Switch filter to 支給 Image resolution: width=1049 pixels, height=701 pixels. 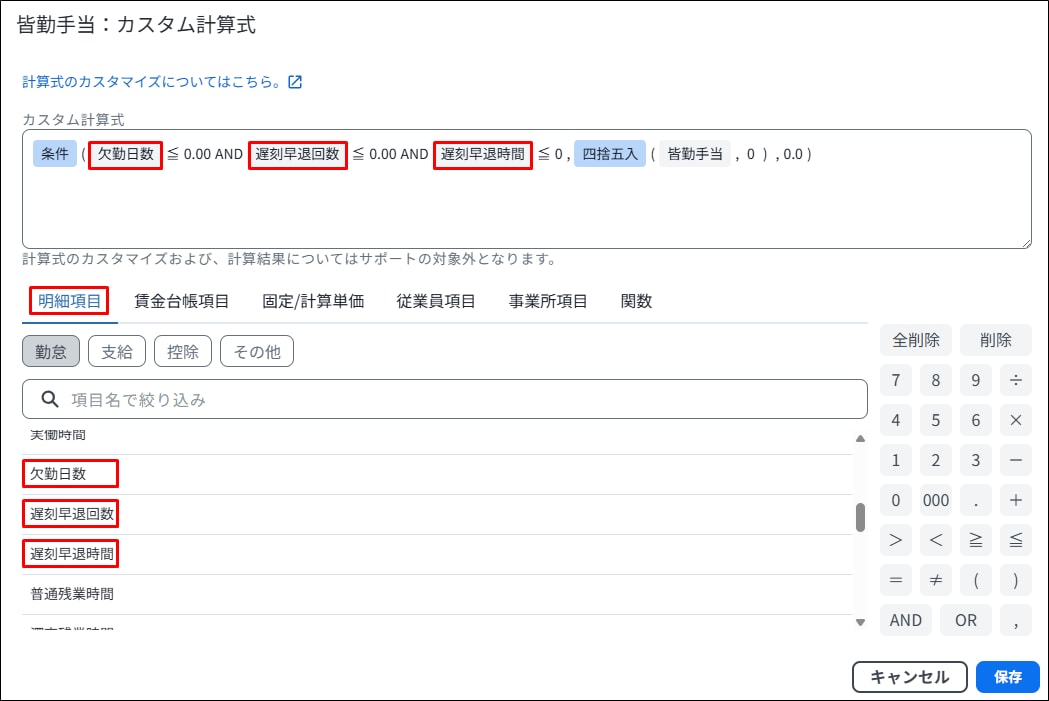[117, 352]
